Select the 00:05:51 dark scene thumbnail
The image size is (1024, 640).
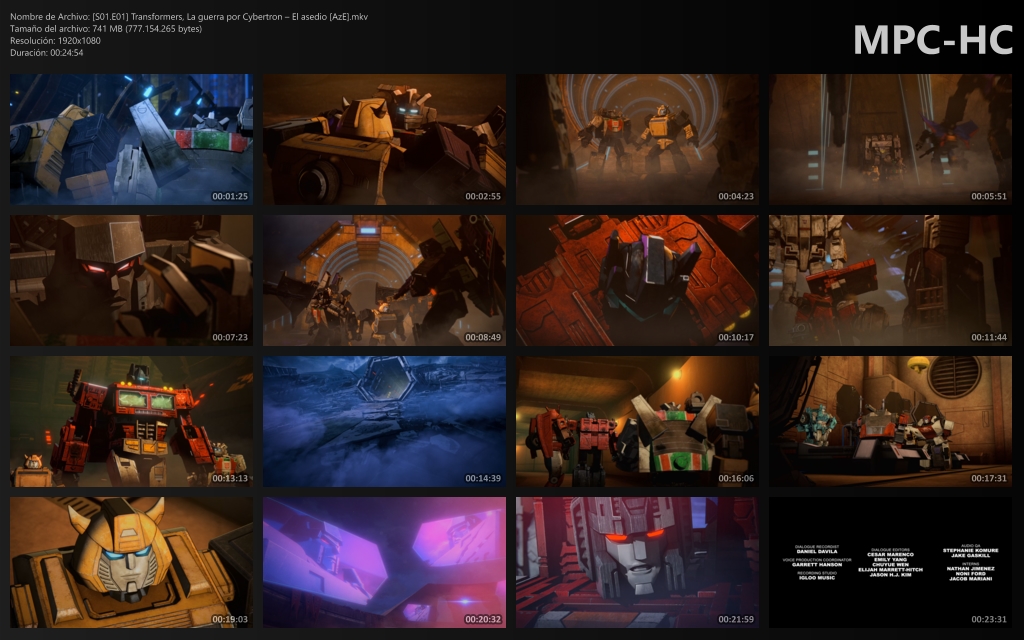(890, 138)
